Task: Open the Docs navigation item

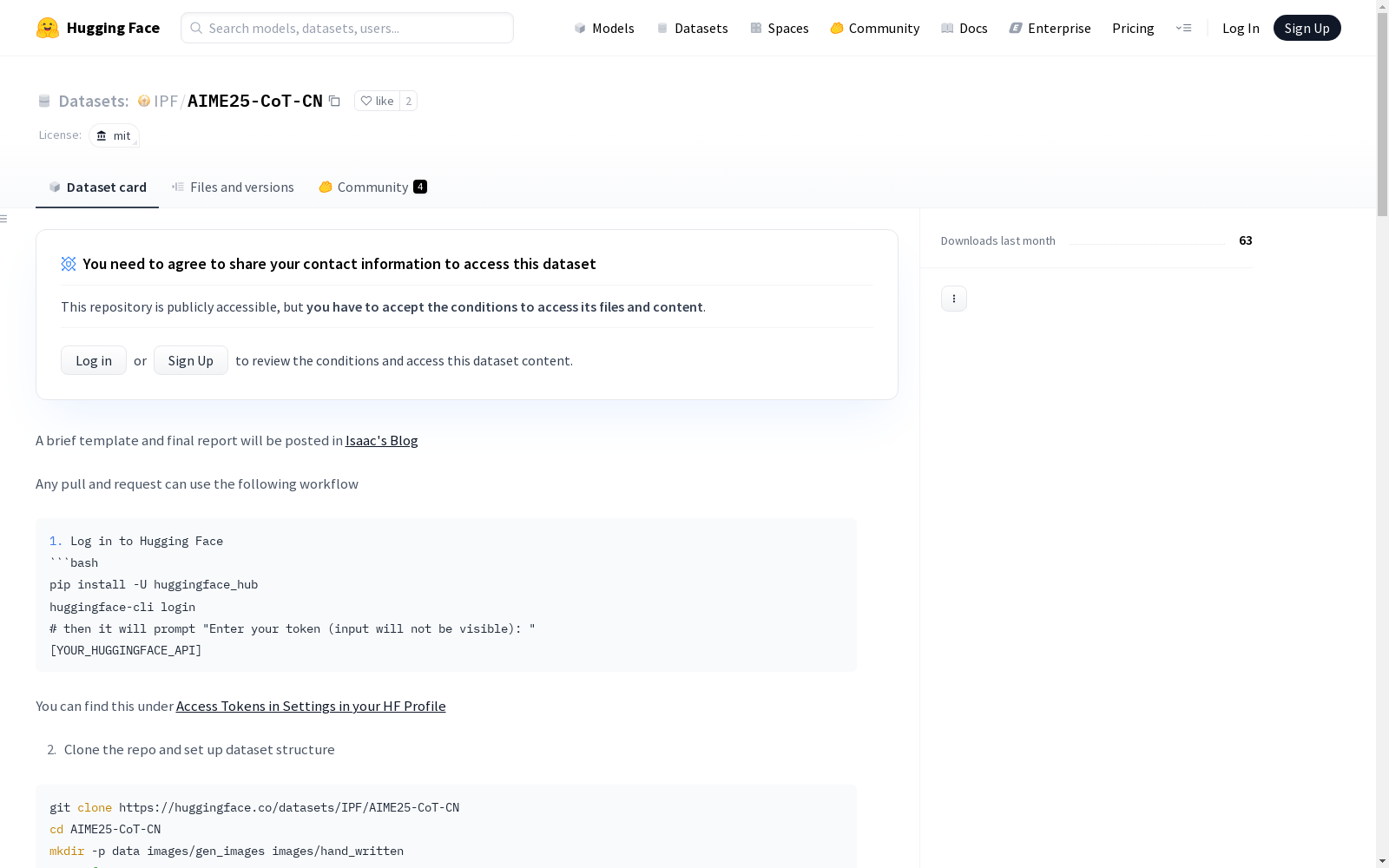Action: click(964, 28)
